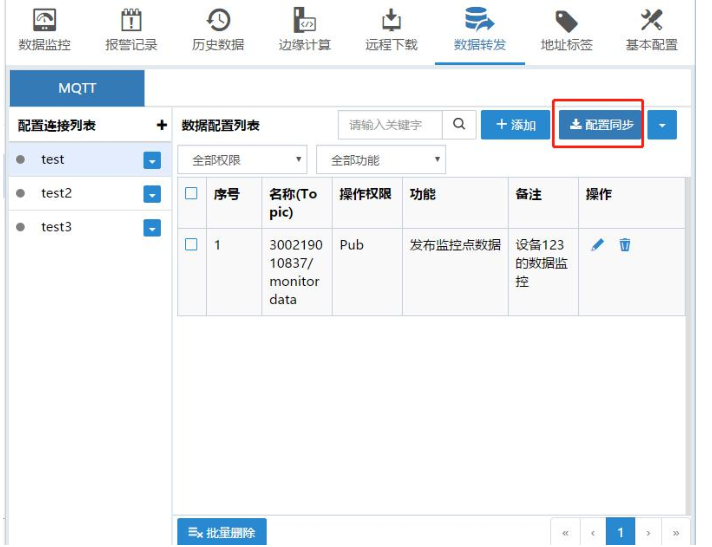Switch to the 基本配置 tab label
Viewport: 712px width, 547px height.
point(652,45)
